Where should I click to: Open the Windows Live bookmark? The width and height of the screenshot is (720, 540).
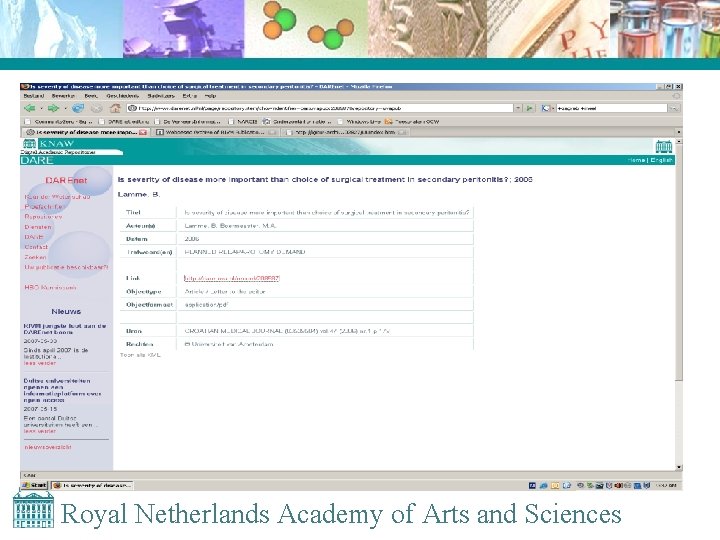[358, 122]
